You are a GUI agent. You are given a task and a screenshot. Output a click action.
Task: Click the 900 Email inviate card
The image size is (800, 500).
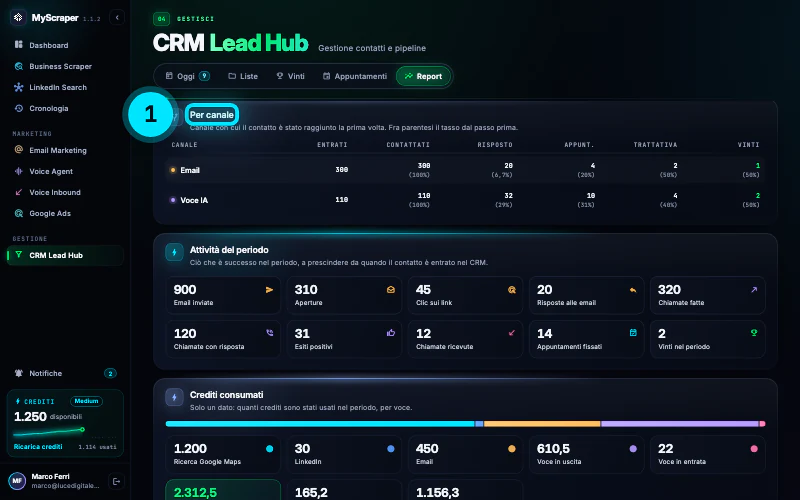coord(223,295)
